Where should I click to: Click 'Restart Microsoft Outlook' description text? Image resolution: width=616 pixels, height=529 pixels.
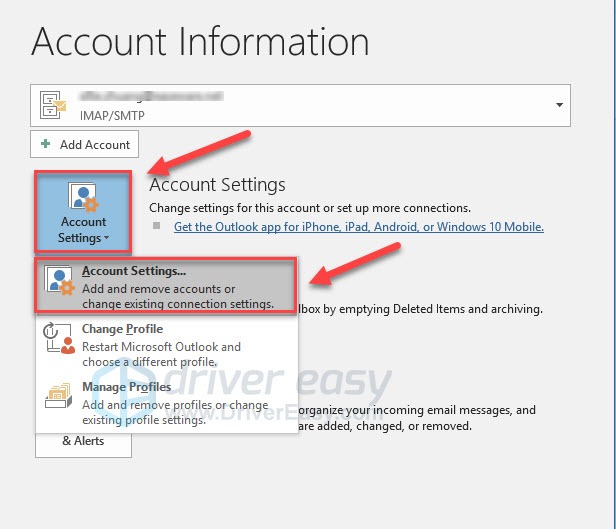(x=161, y=347)
